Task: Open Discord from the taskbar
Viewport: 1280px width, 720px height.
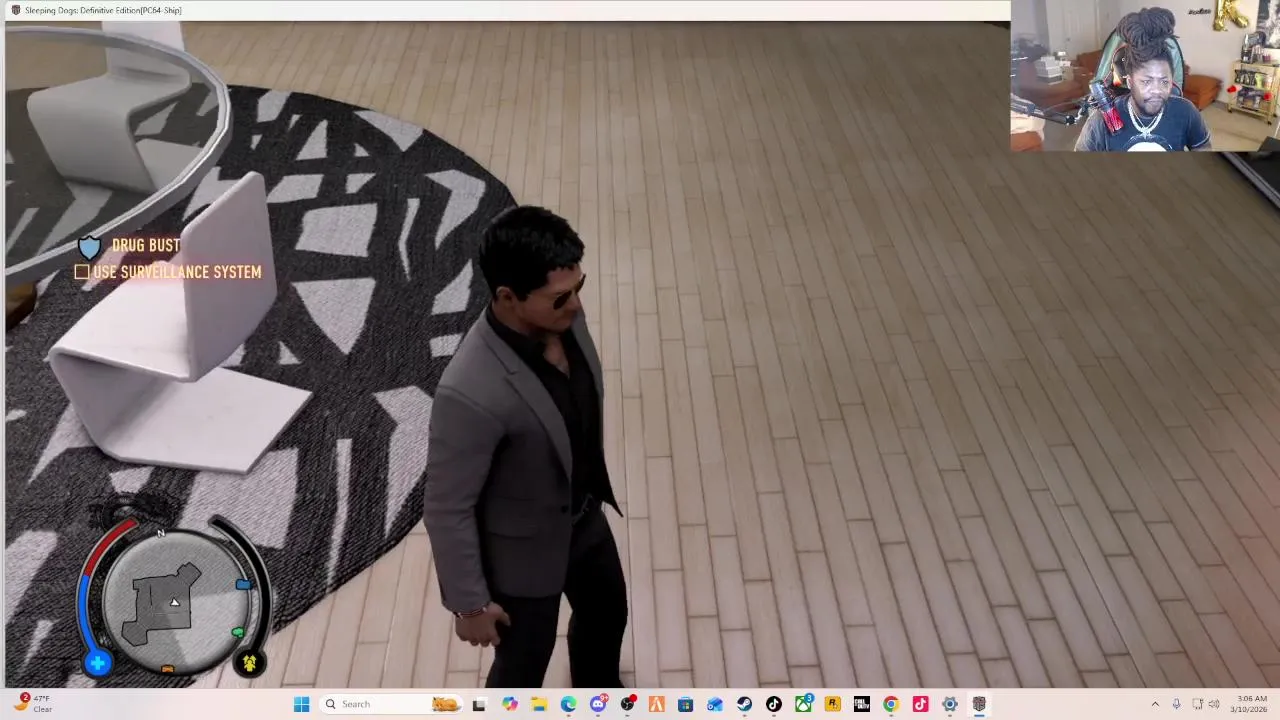Action: point(598,704)
